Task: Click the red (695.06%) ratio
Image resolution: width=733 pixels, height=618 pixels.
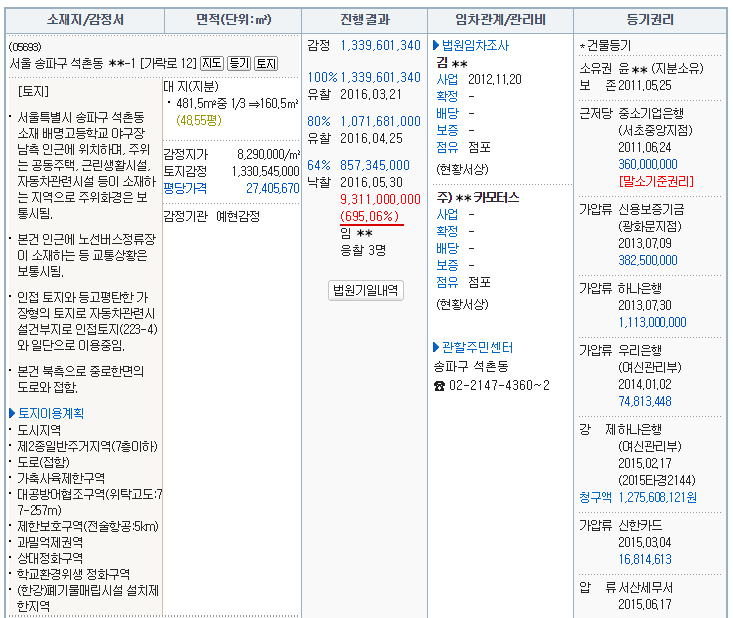Action: tap(370, 216)
